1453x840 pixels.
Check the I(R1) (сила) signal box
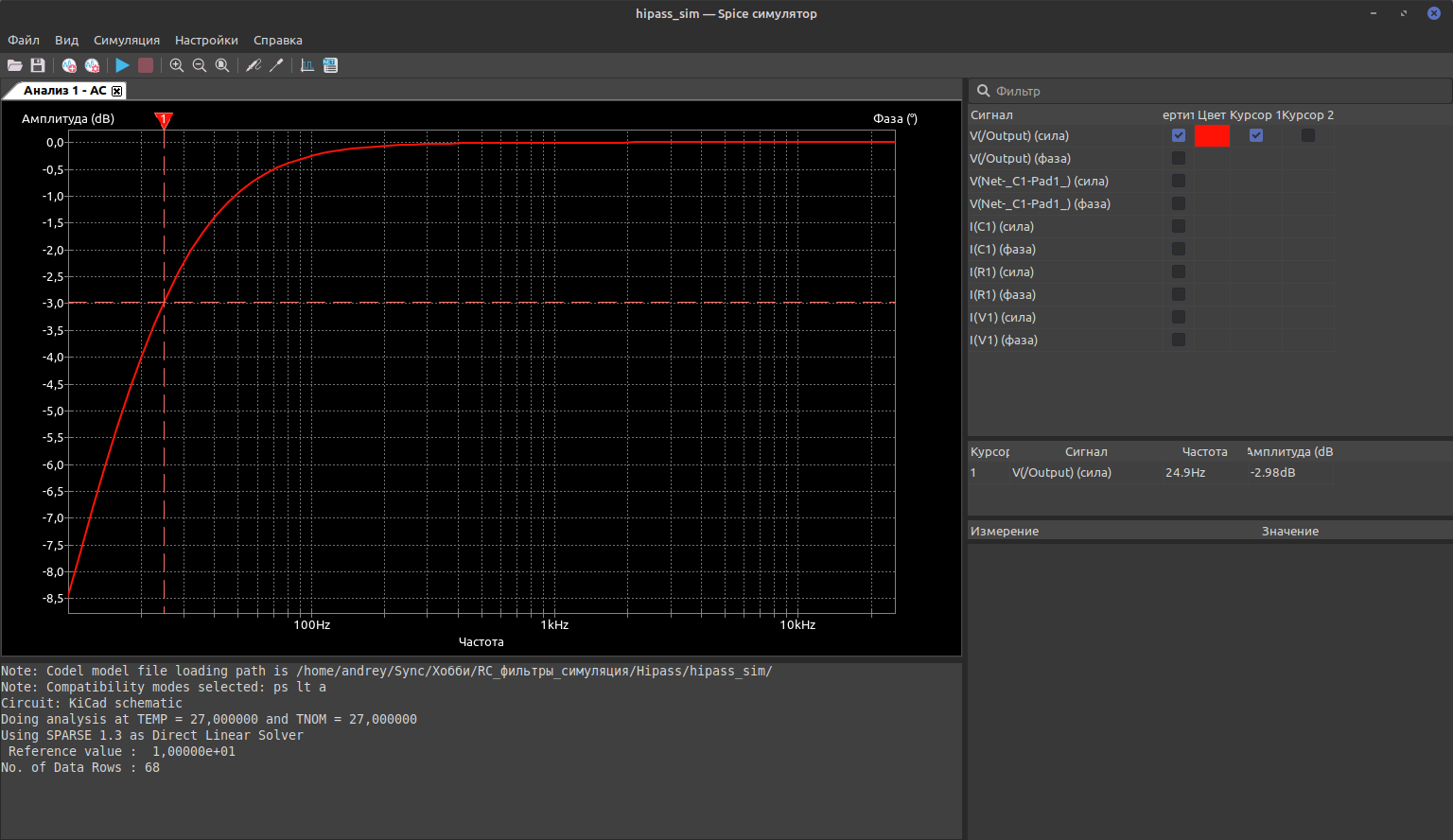1179,271
